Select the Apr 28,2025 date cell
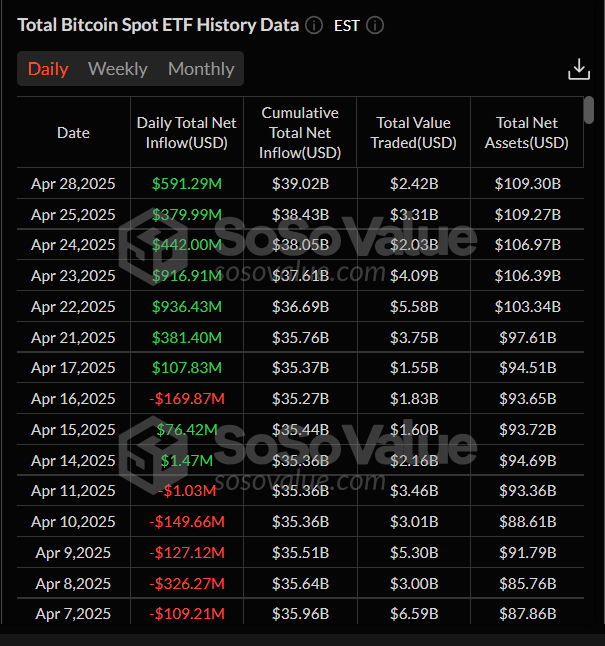Screen dimensions: 605x646 [x=73, y=184]
